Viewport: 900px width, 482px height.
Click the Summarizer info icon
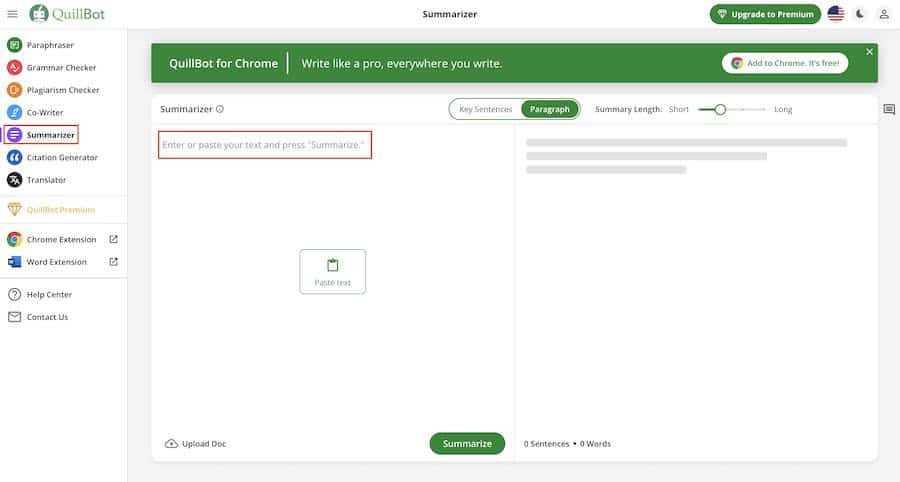click(220, 108)
